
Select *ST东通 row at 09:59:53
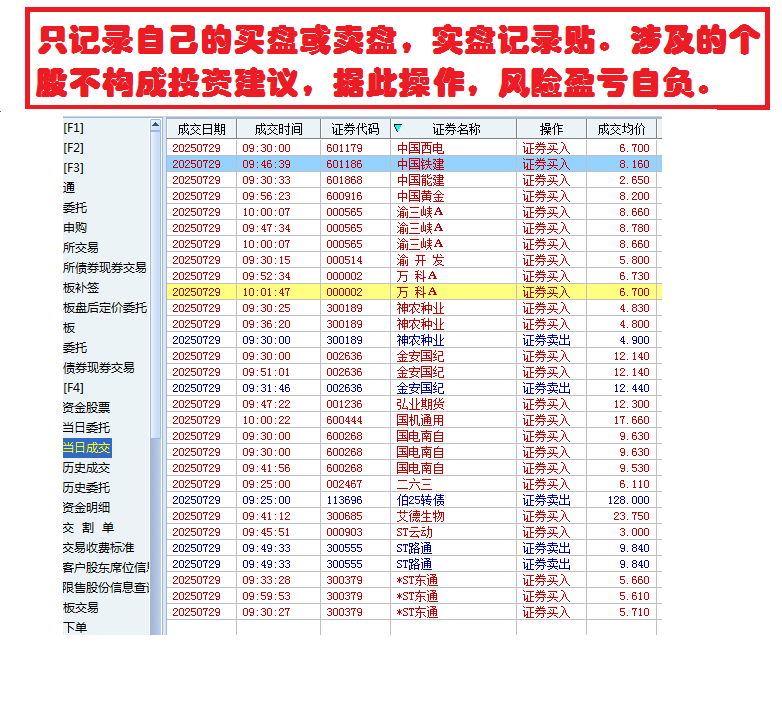414,596
